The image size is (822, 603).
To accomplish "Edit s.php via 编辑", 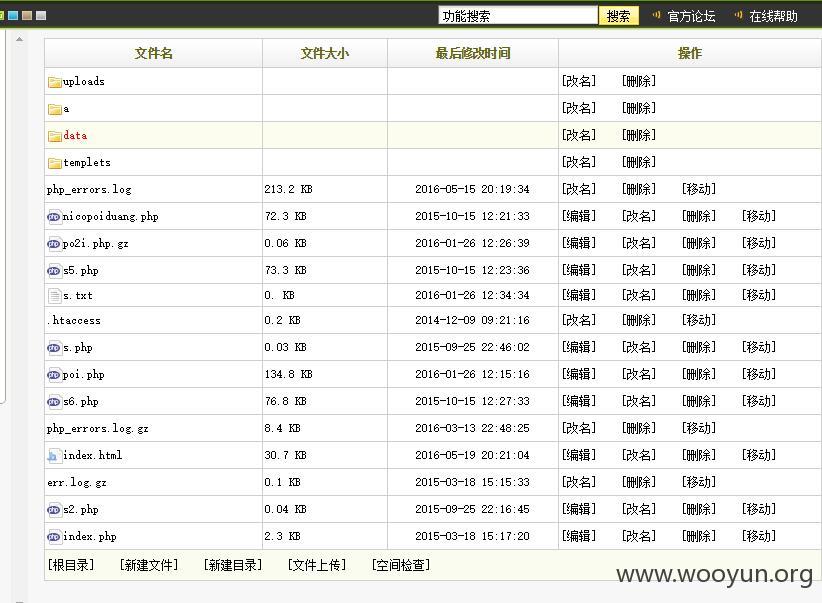I will pyautogui.click(x=579, y=347).
